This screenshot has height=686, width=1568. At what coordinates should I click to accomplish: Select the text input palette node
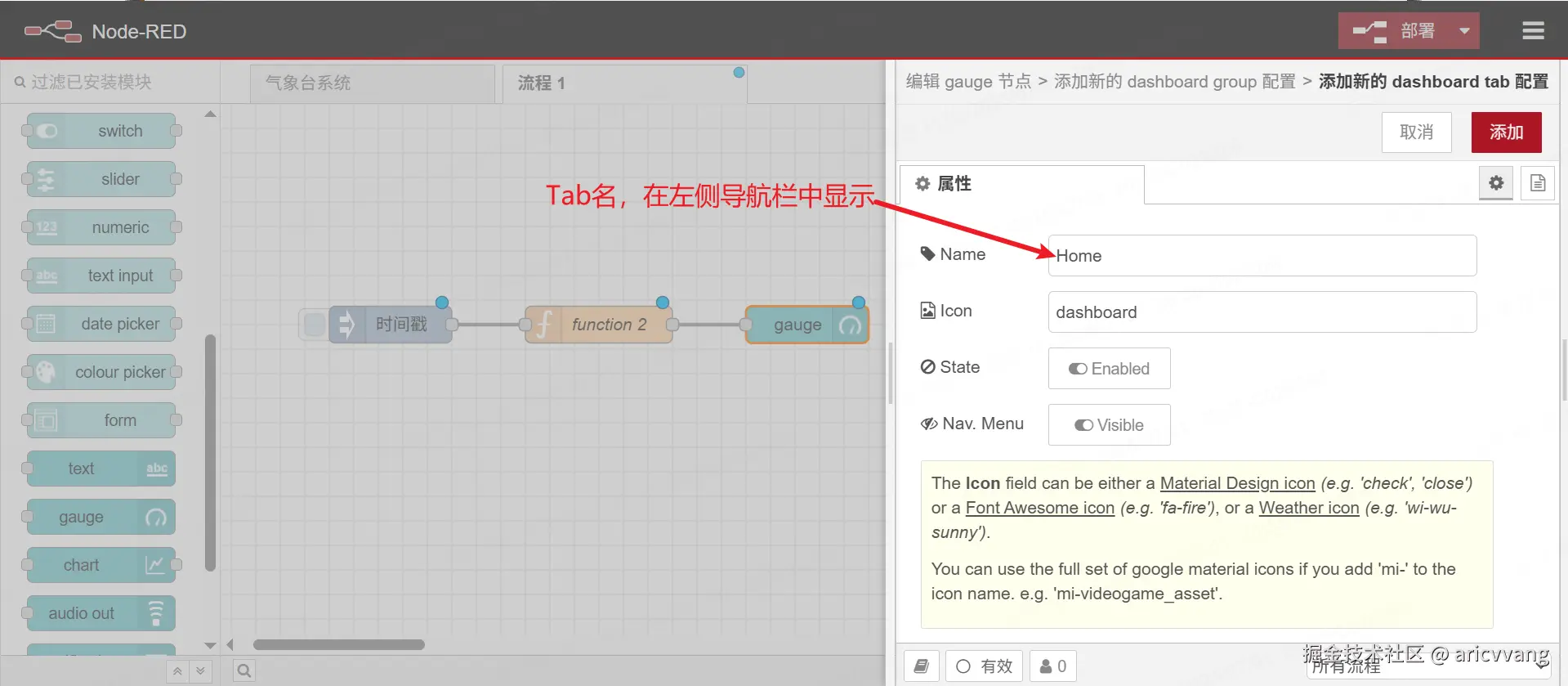click(101, 276)
